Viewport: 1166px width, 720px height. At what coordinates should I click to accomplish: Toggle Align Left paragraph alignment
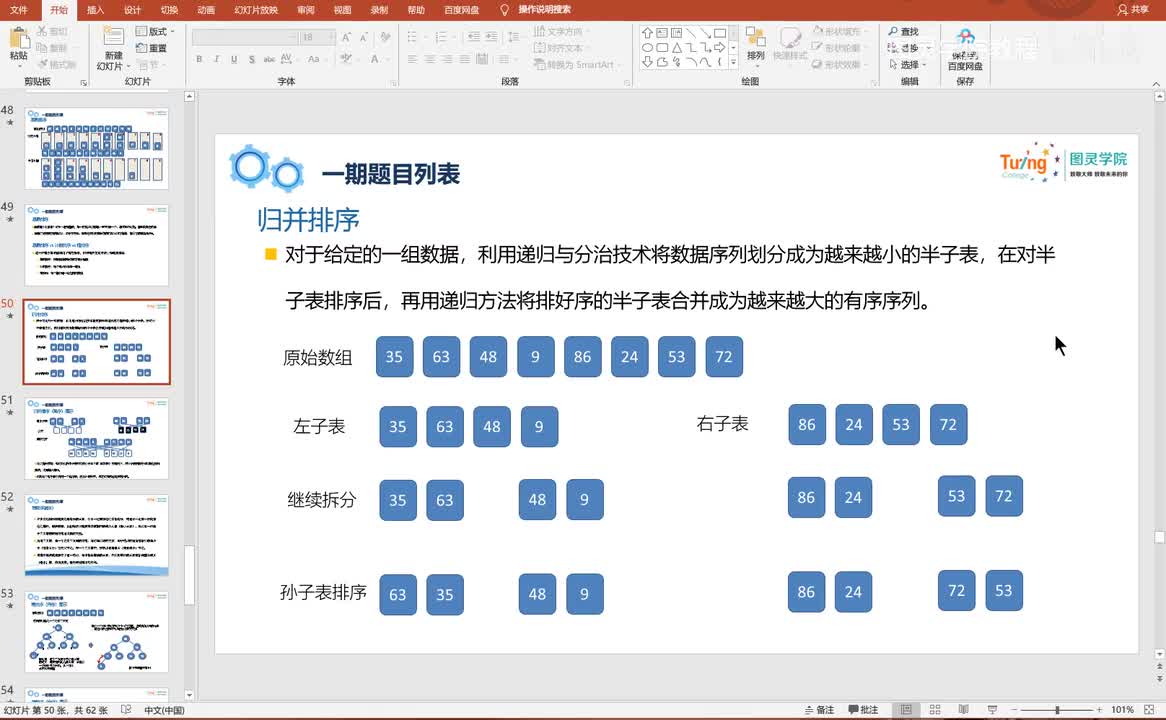pos(413,59)
